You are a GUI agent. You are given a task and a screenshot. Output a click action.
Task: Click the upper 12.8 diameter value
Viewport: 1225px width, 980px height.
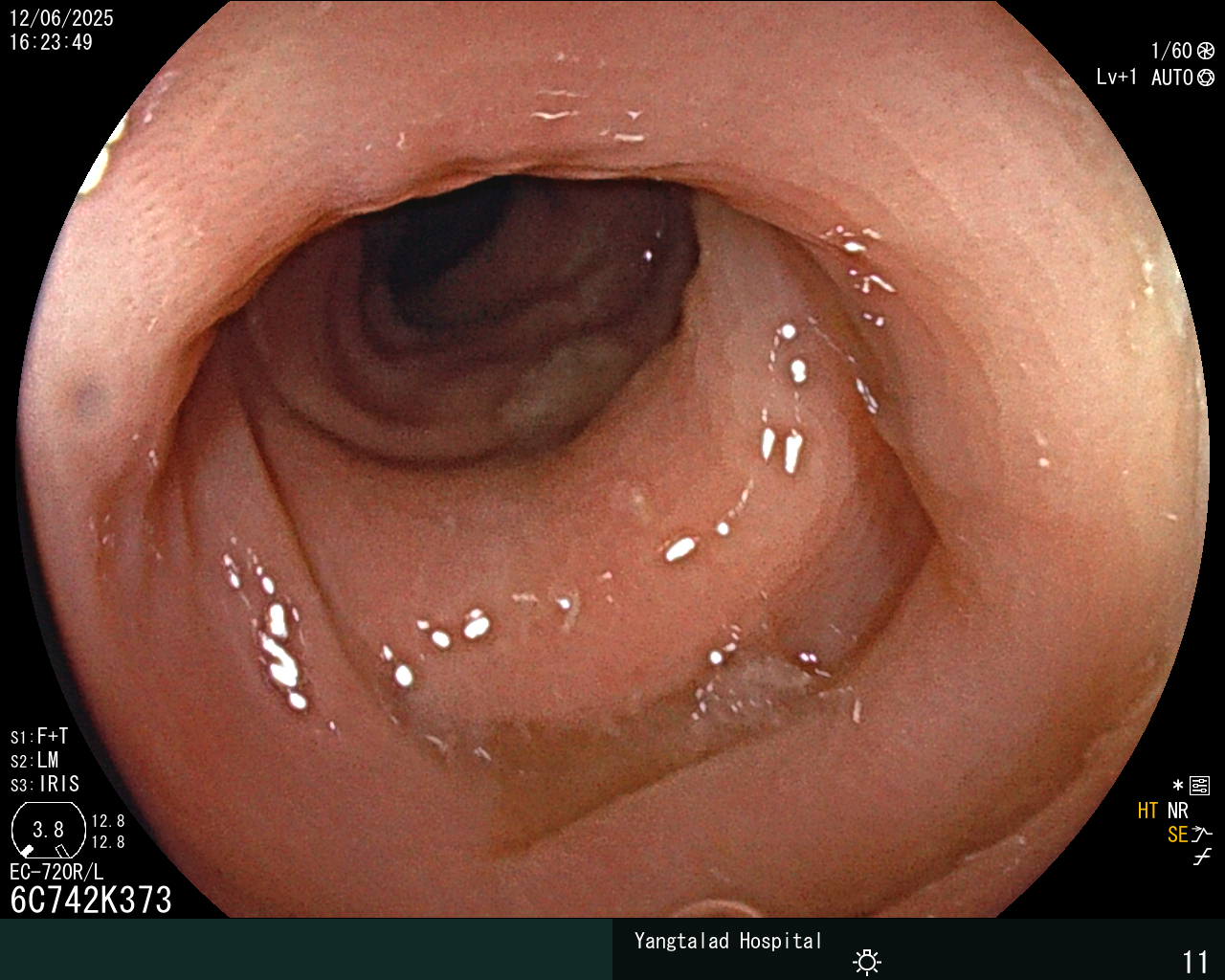pyautogui.click(x=108, y=821)
